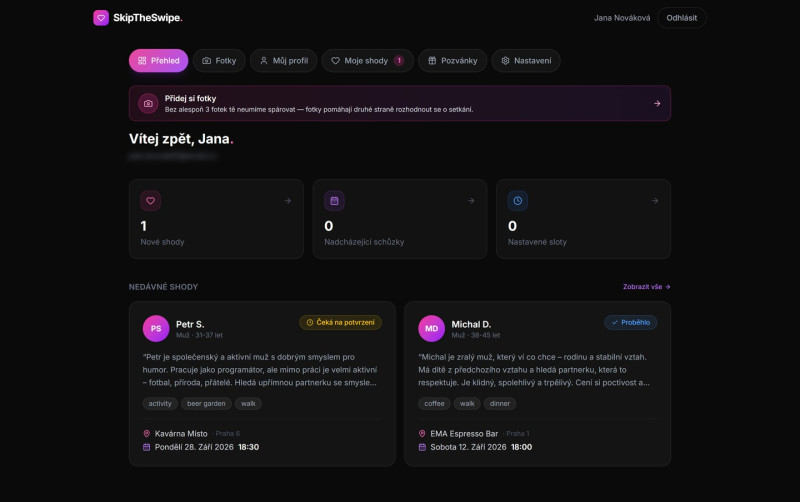Click the Nastavené sloty label

click(x=537, y=242)
